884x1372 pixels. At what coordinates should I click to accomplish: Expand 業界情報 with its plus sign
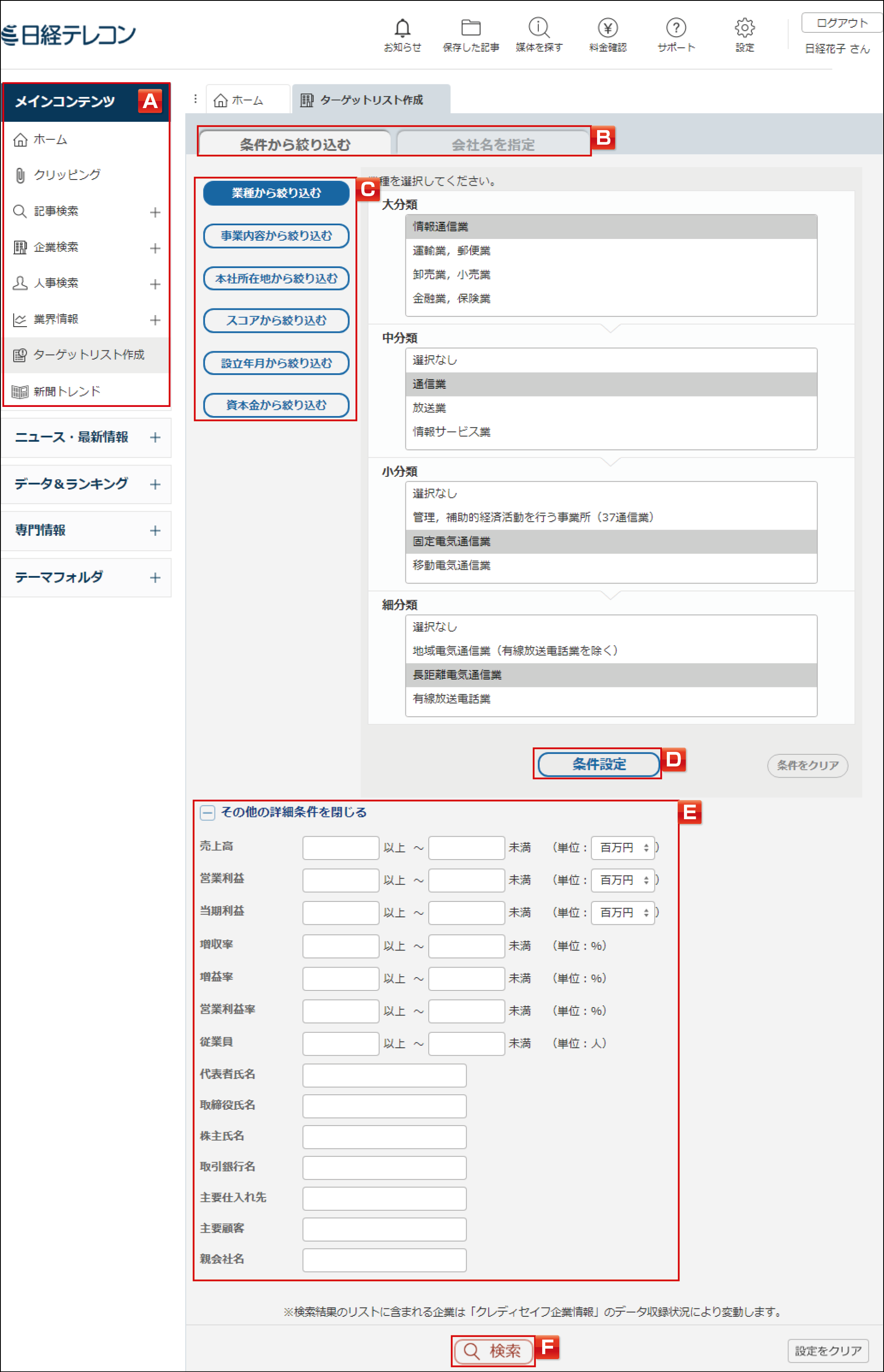click(155, 320)
